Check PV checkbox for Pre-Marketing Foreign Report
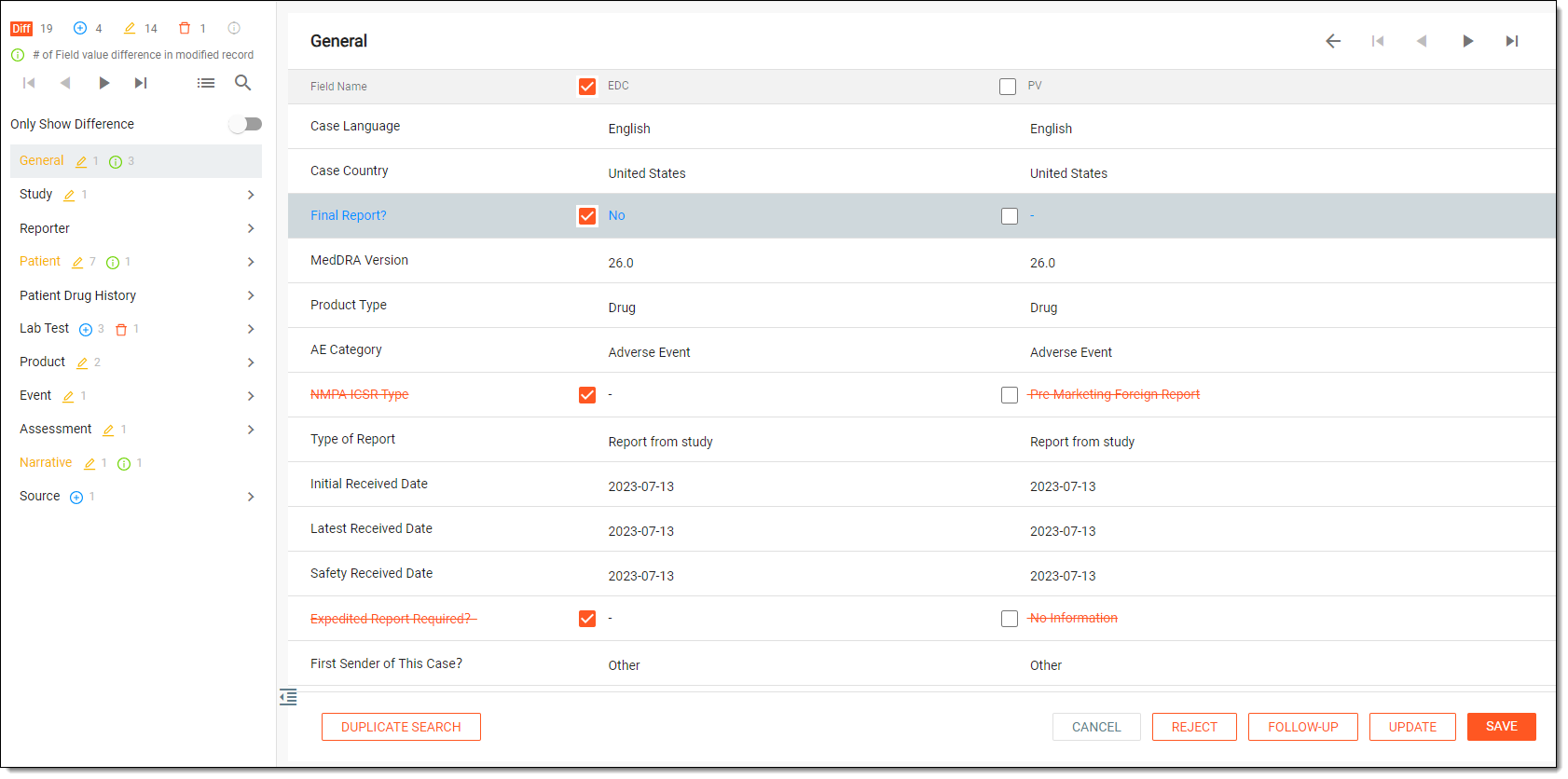This screenshot has width=1568, height=779. click(1010, 395)
